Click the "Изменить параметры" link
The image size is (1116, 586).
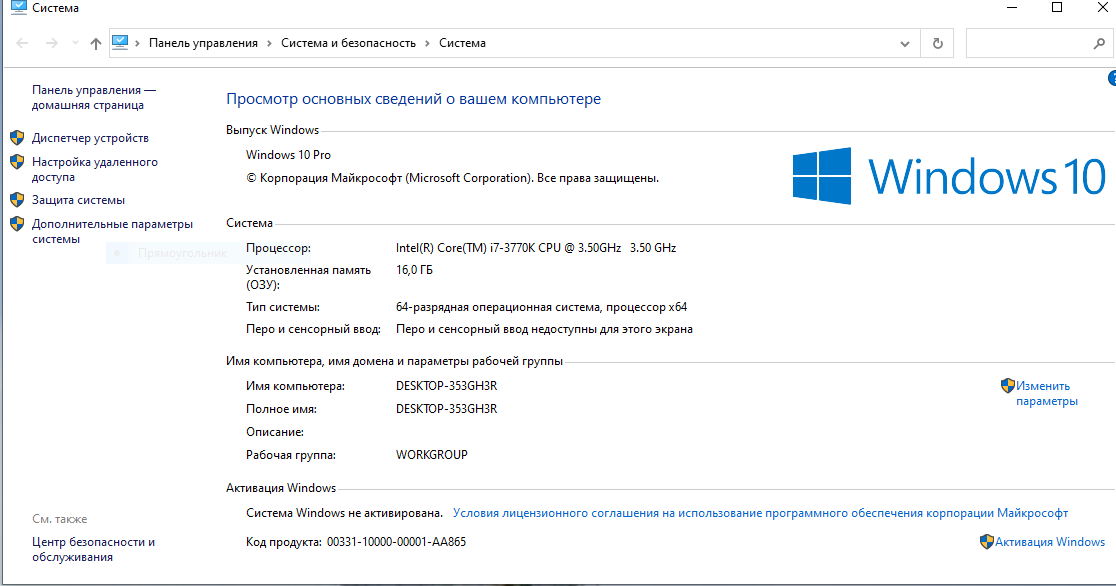(1045, 393)
